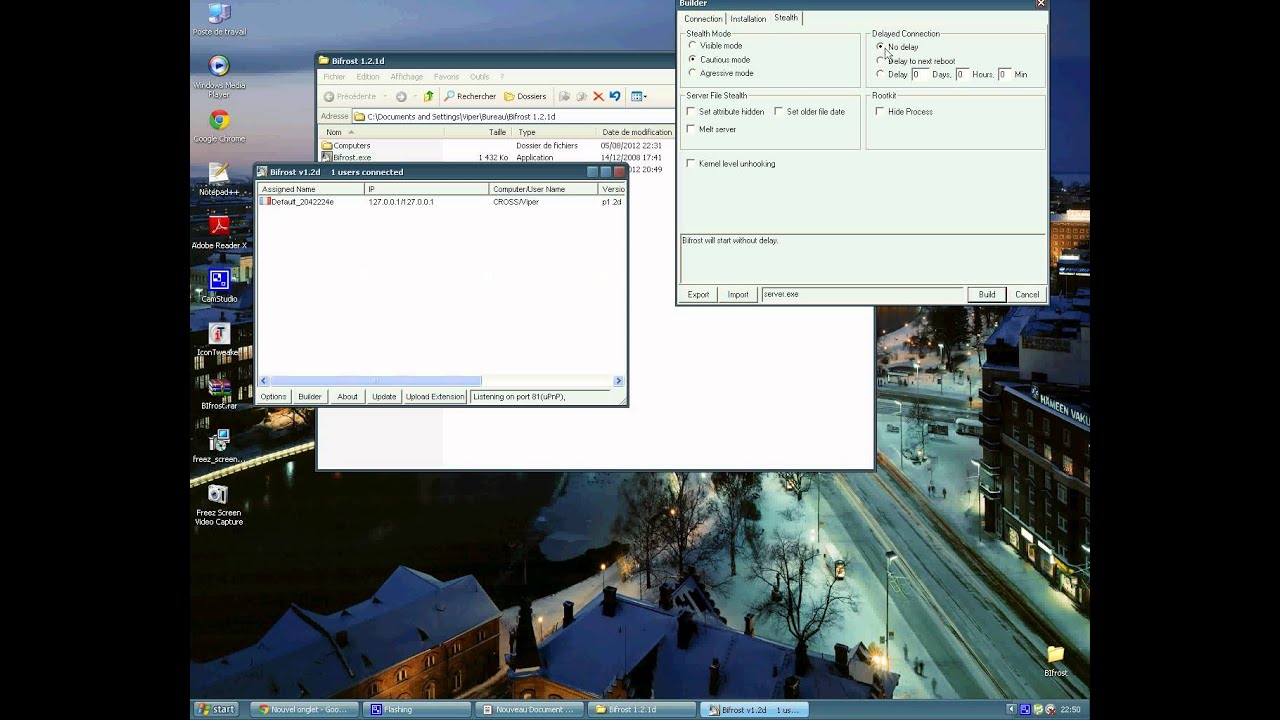Select Visible mode radio button

click(692, 45)
